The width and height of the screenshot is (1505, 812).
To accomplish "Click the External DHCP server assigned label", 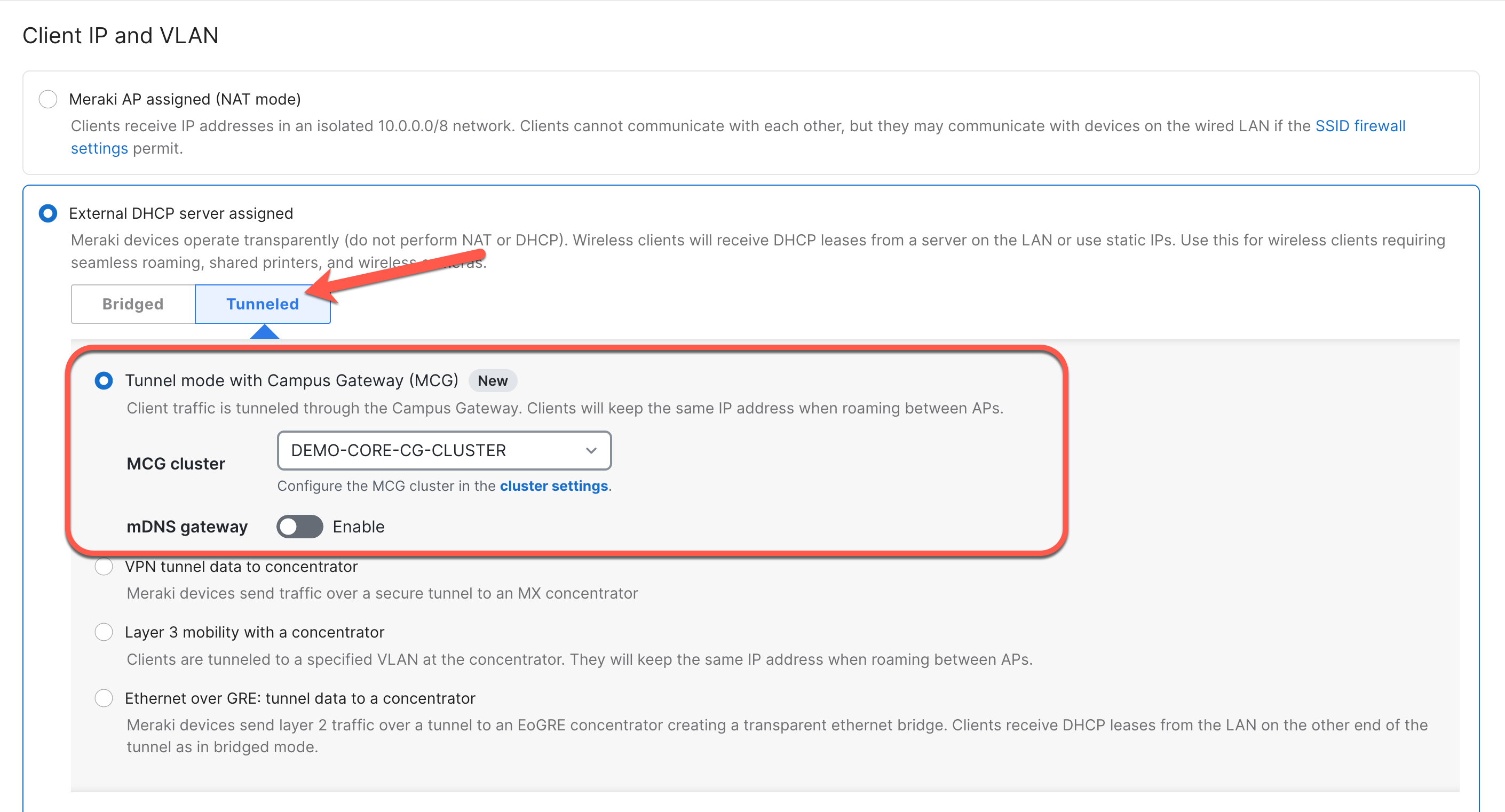I will tap(181, 213).
